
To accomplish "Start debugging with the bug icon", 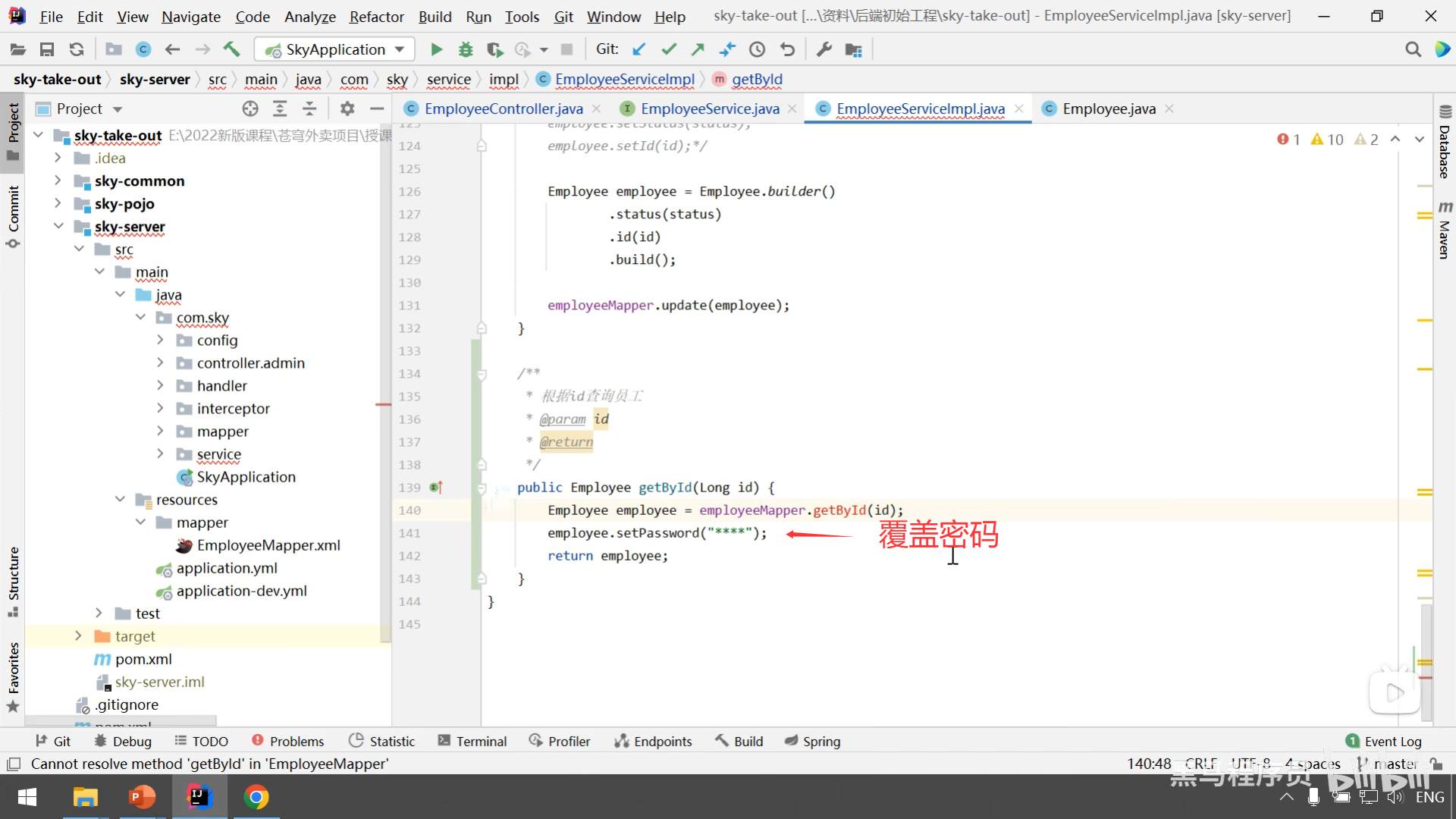I will click(466, 50).
